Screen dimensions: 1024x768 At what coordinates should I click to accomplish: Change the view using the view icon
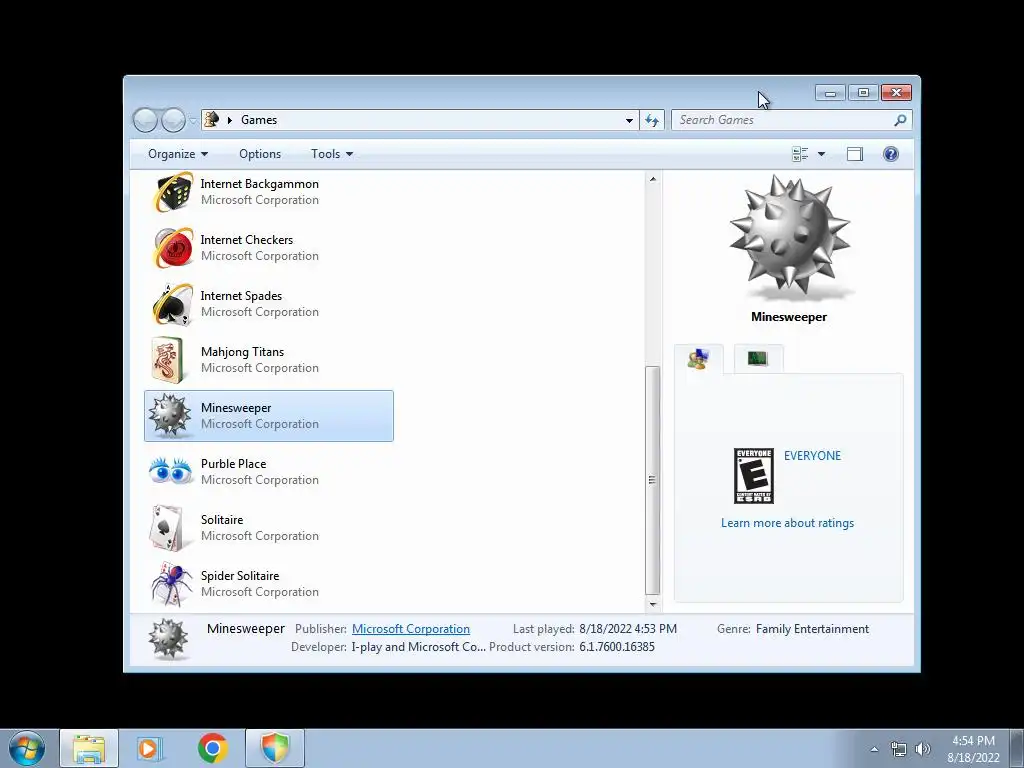point(800,154)
